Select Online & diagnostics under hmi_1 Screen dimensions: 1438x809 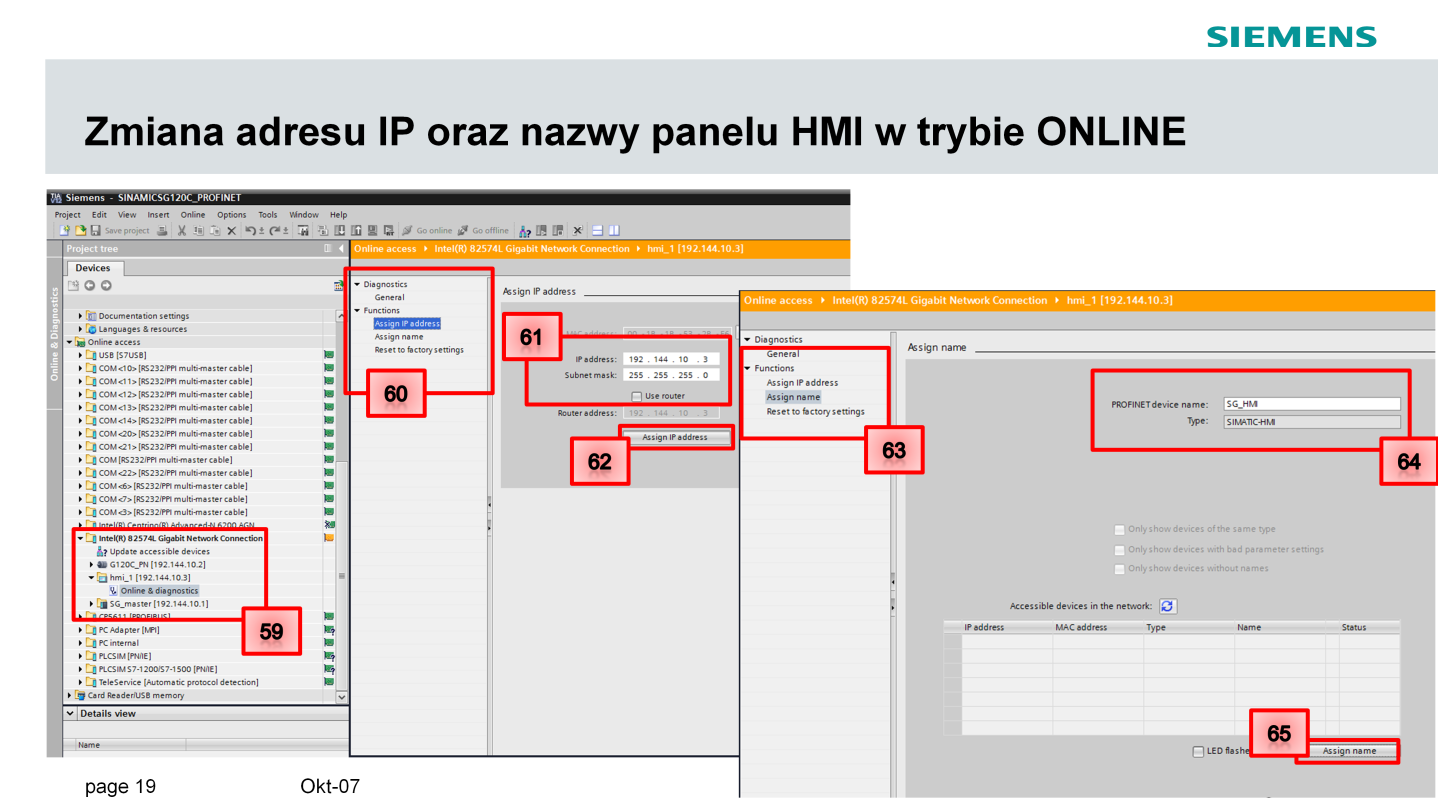[159, 590]
